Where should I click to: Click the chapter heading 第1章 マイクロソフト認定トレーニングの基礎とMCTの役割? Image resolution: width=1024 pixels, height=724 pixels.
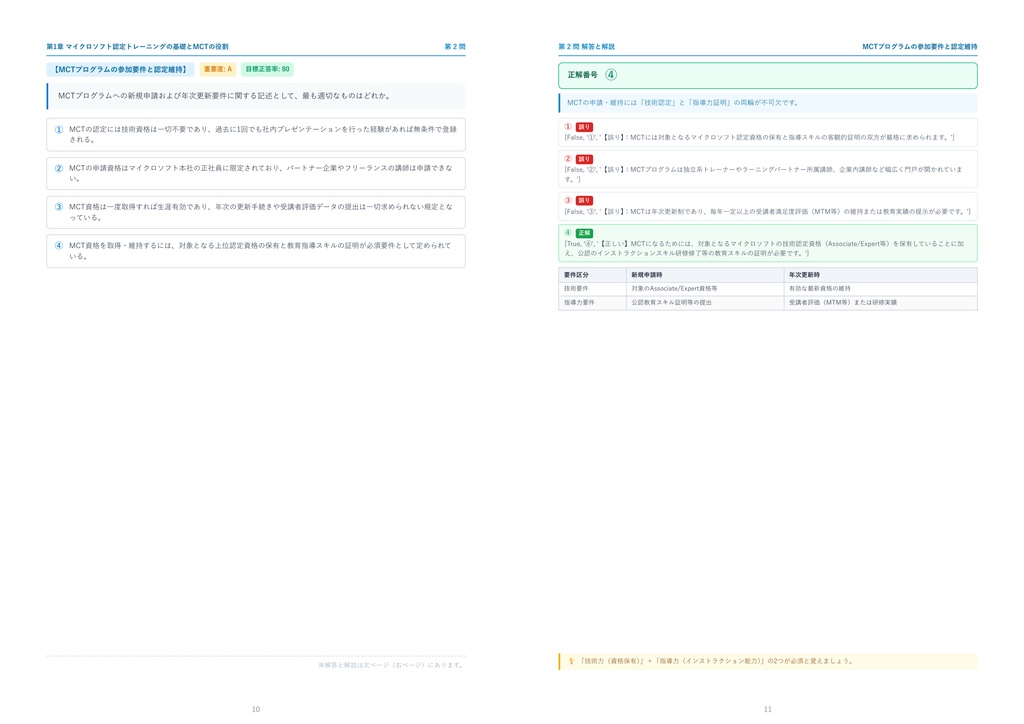pos(137,47)
